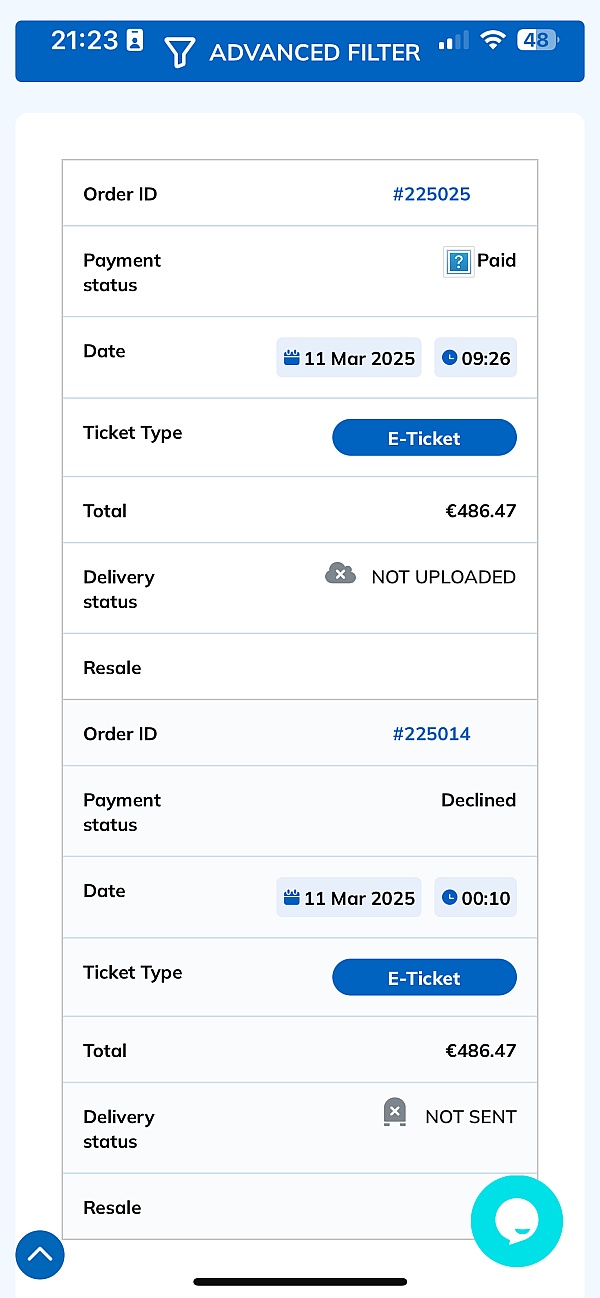The image size is (600, 1298).
Task: Click calendar icon for order #225014 date
Action: pyautogui.click(x=292, y=897)
